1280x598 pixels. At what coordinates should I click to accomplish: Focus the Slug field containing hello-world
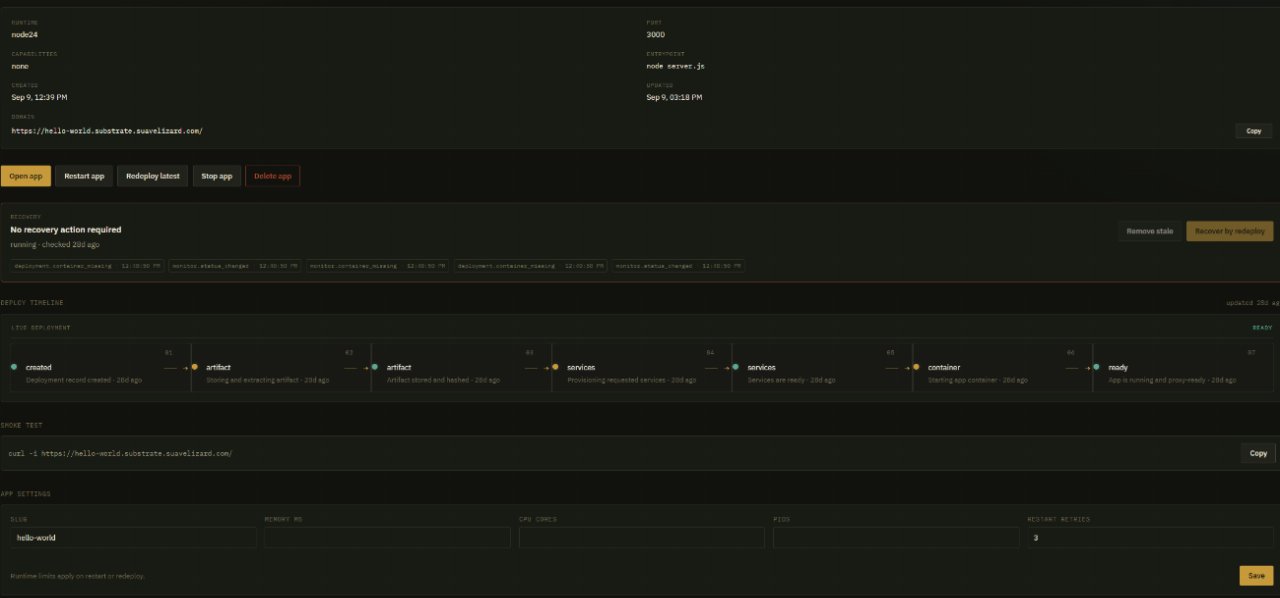133,537
